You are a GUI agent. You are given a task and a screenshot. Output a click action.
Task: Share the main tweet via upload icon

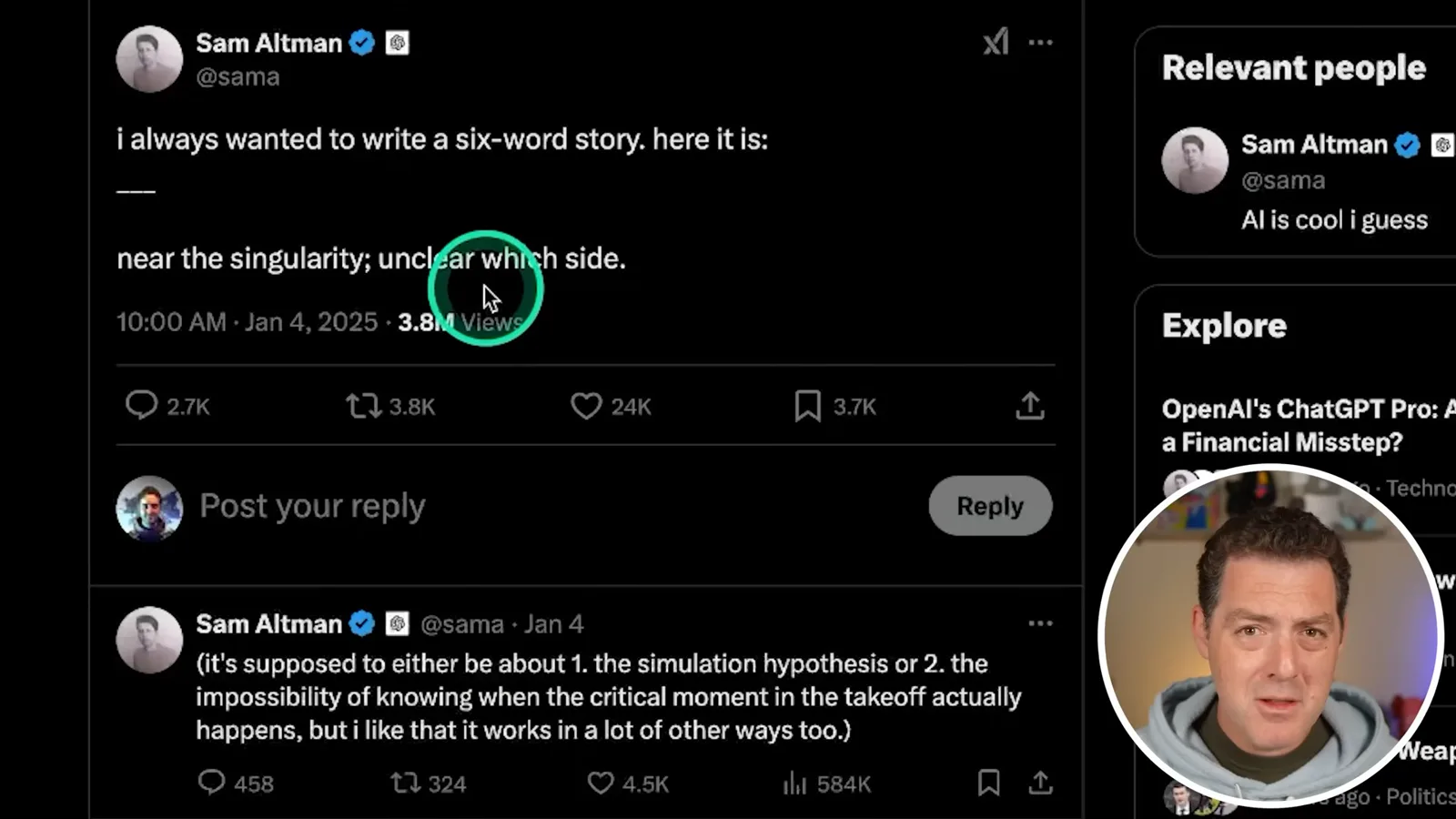pyautogui.click(x=1030, y=406)
